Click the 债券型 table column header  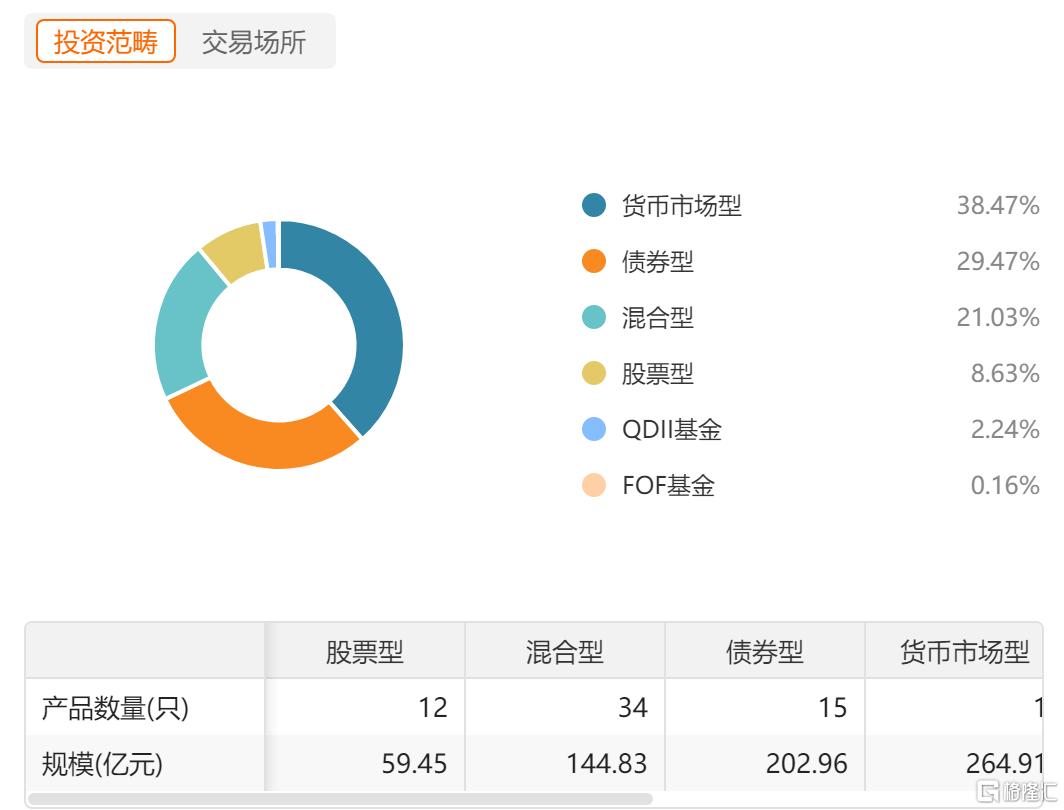765,652
